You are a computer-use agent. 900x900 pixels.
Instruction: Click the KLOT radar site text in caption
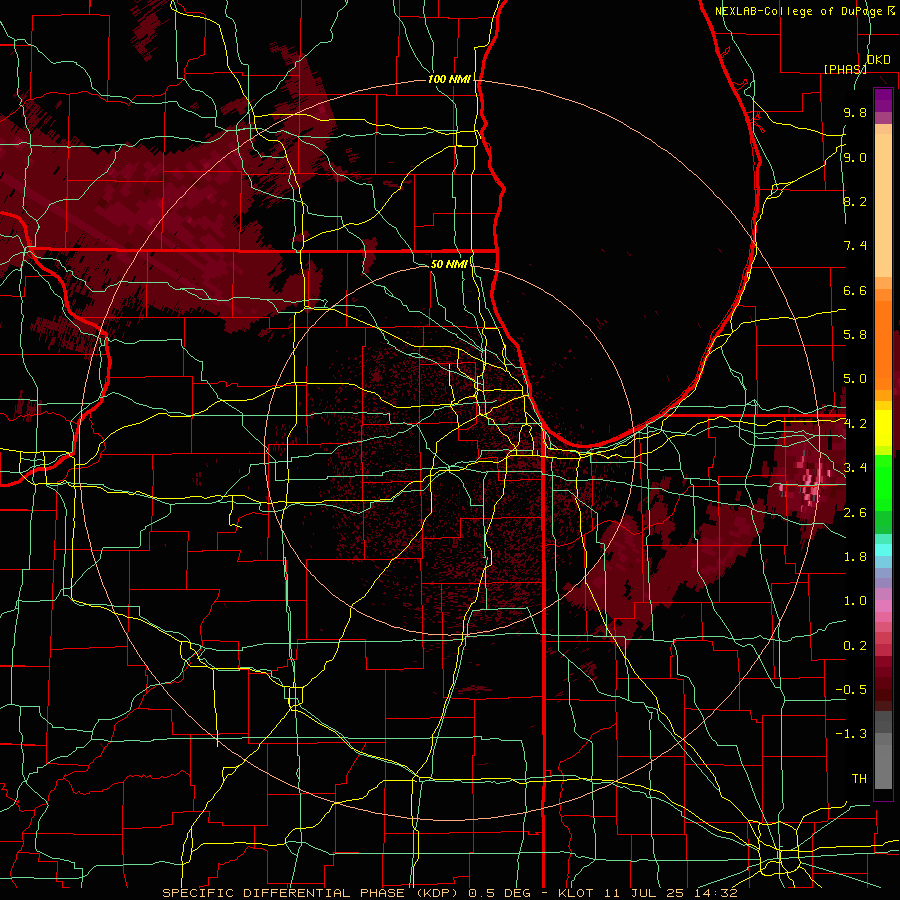click(x=577, y=893)
